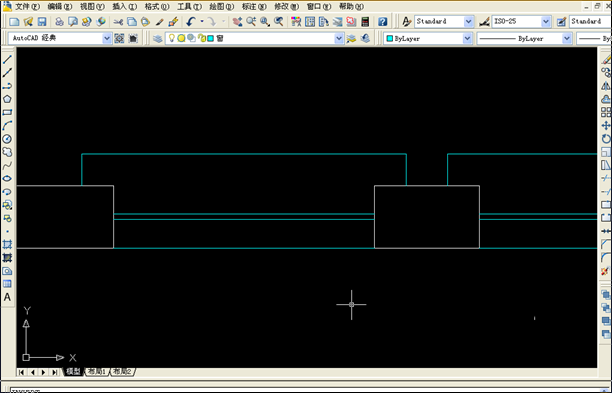Select the Move modify tool
Image resolution: width=612 pixels, height=393 pixels.
point(606,126)
